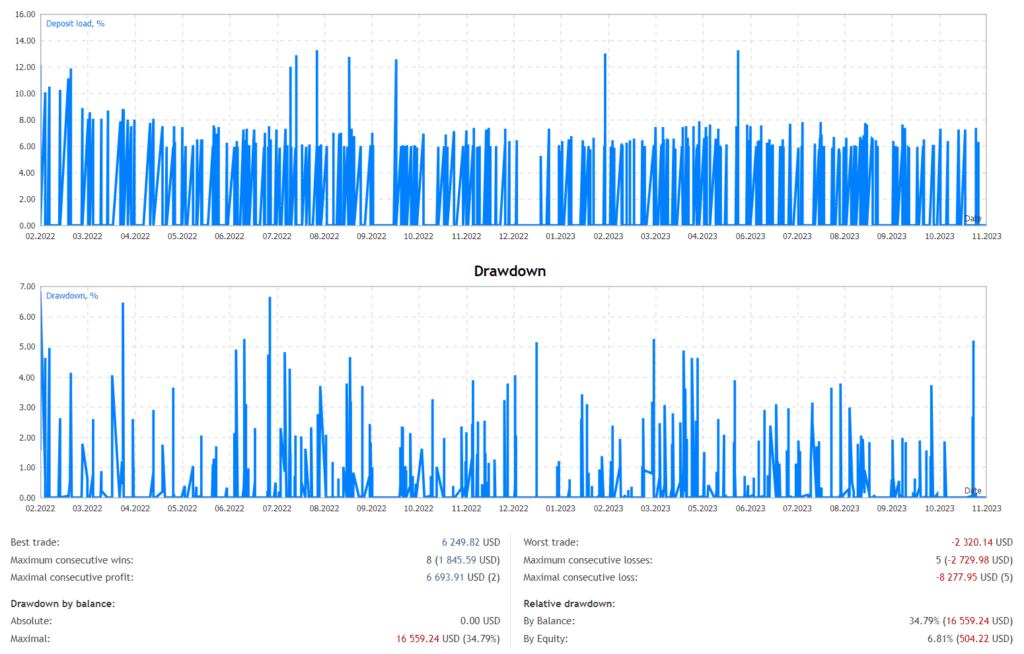This screenshot has height=654, width=1024.
Task: Select the Maximal consecutive loss value -8 277.95
Action: 966,578
